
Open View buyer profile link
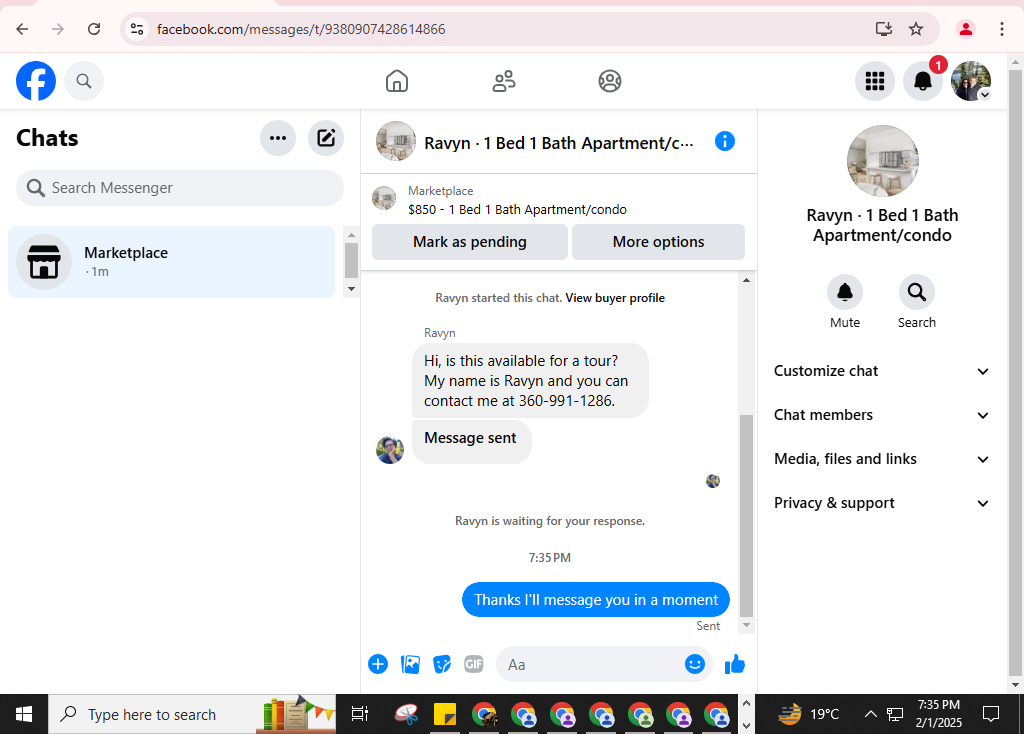pyautogui.click(x=615, y=298)
